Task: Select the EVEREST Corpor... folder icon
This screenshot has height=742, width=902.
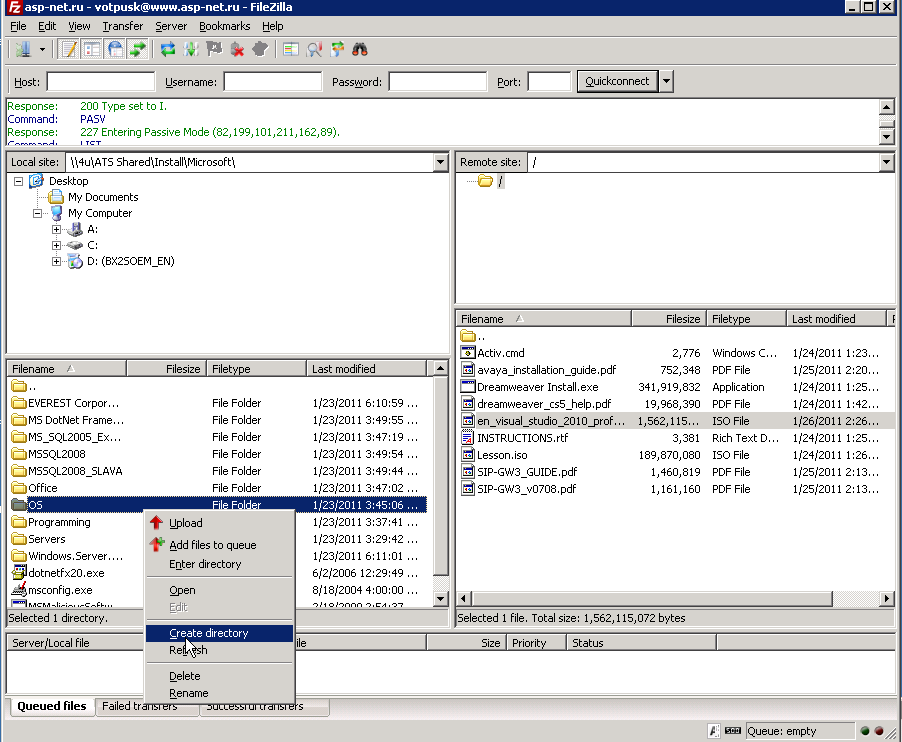Action: (19, 403)
